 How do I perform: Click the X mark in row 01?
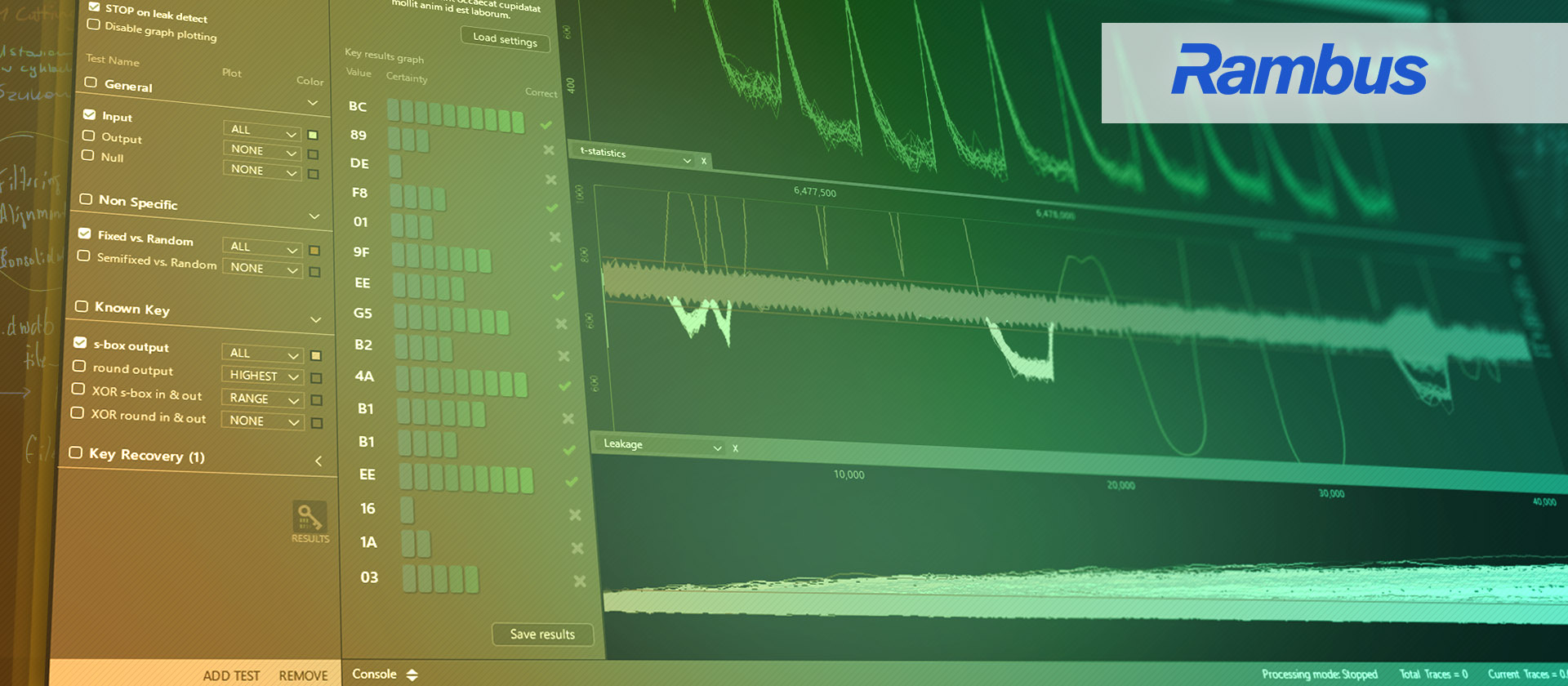click(555, 237)
